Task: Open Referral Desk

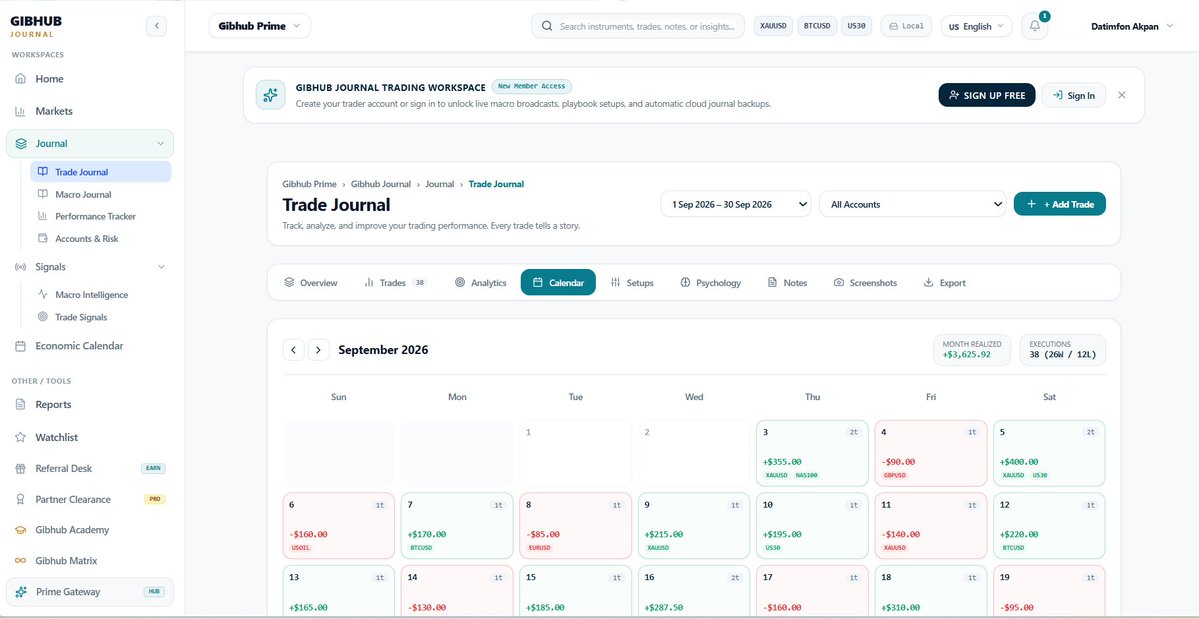Action: tap(90, 468)
